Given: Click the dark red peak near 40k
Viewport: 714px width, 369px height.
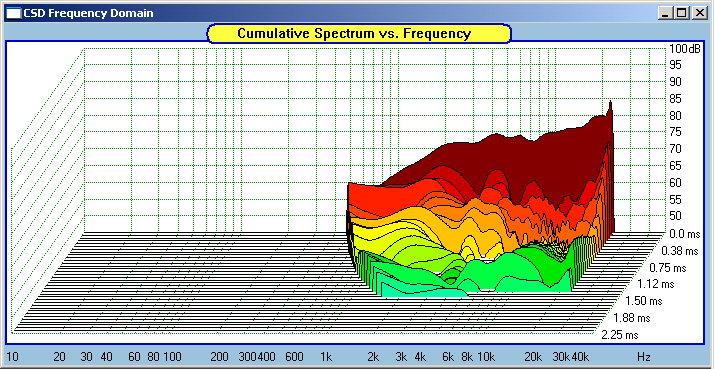Looking at the screenshot, I should click(610, 109).
